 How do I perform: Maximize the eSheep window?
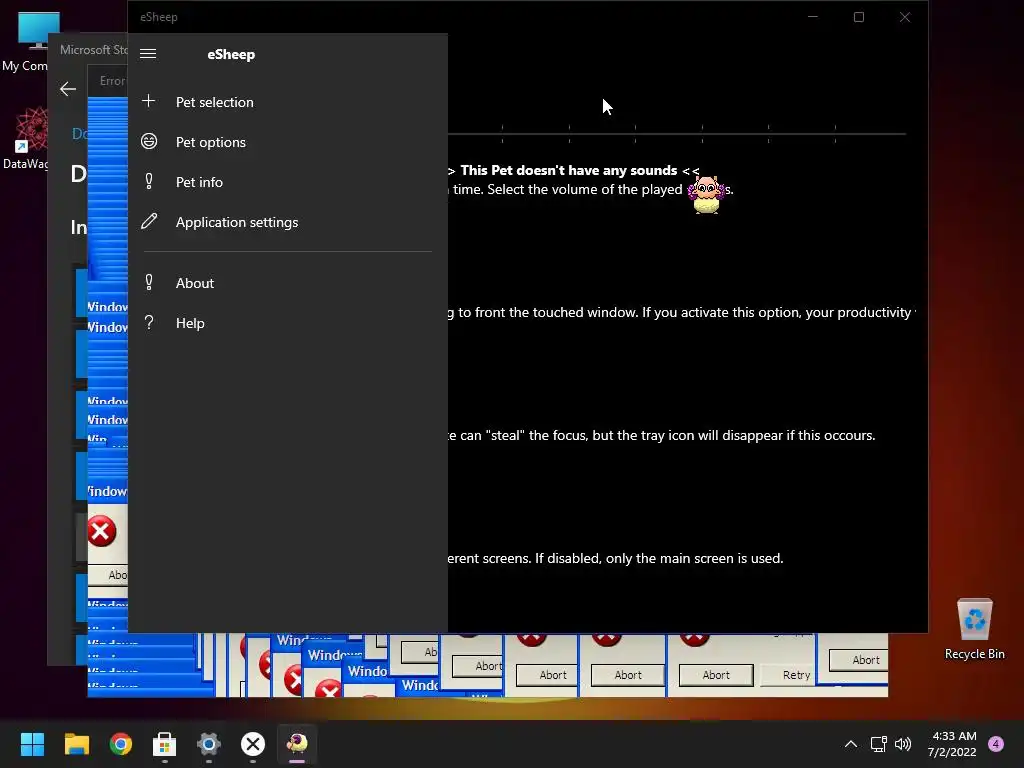[x=859, y=17]
